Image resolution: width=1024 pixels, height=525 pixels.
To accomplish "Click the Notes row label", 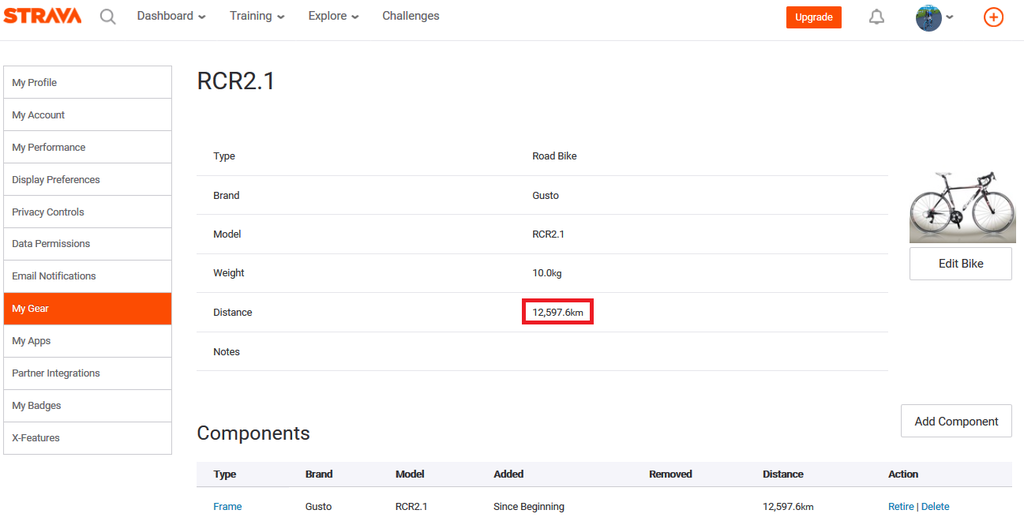I will [227, 352].
